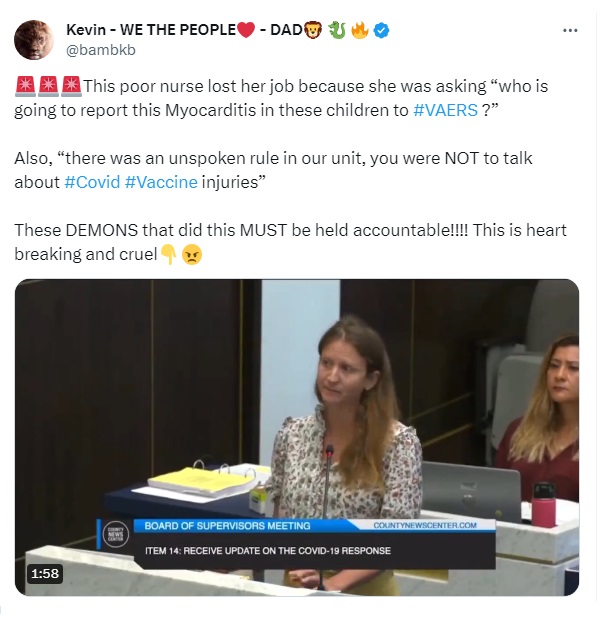Image resolution: width=600 pixels, height=622 pixels.
Task: Open the author's lion profile avatar
Action: [x=34, y=40]
